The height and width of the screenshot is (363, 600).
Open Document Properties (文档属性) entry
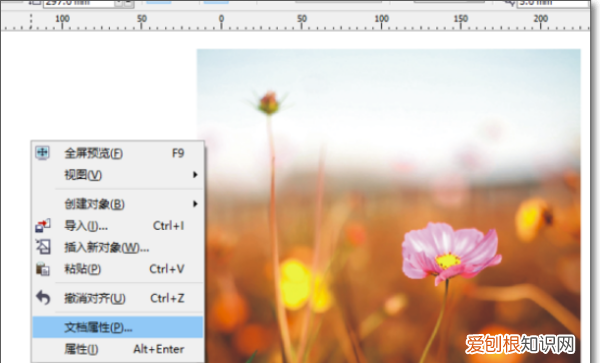pos(117,327)
